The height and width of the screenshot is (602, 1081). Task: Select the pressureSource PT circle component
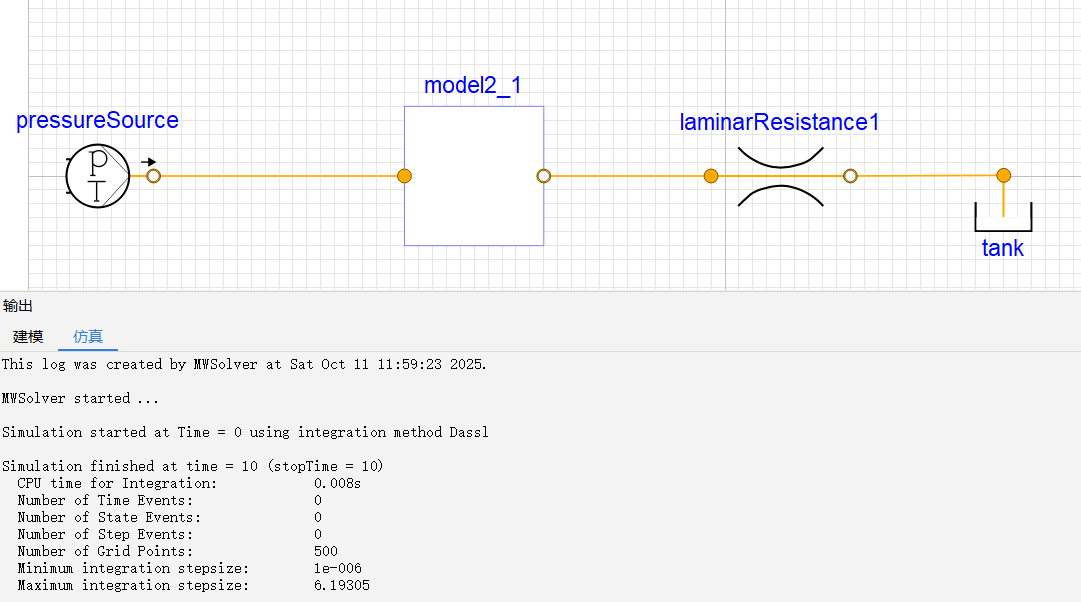click(x=97, y=176)
